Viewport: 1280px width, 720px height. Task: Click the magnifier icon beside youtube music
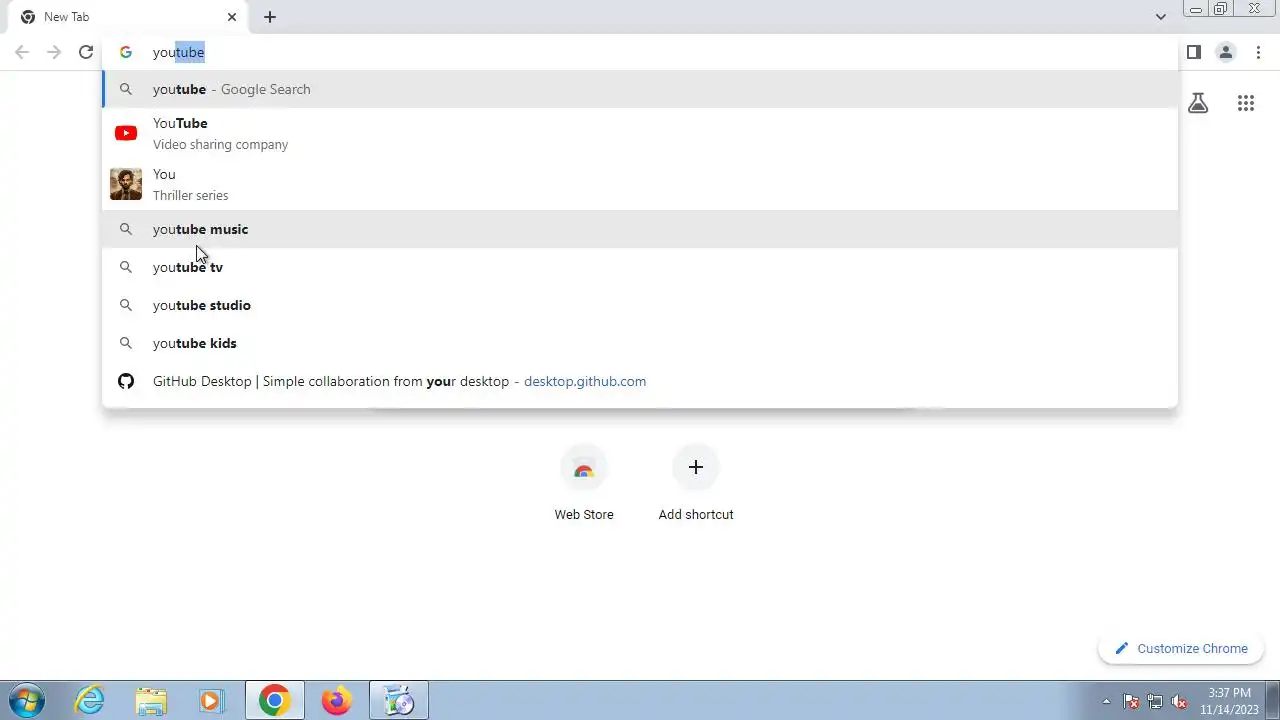tap(126, 229)
